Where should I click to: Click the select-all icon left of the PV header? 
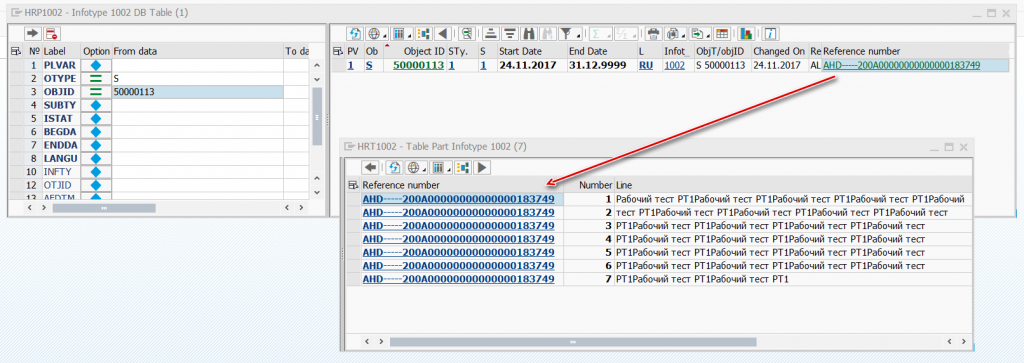point(338,51)
